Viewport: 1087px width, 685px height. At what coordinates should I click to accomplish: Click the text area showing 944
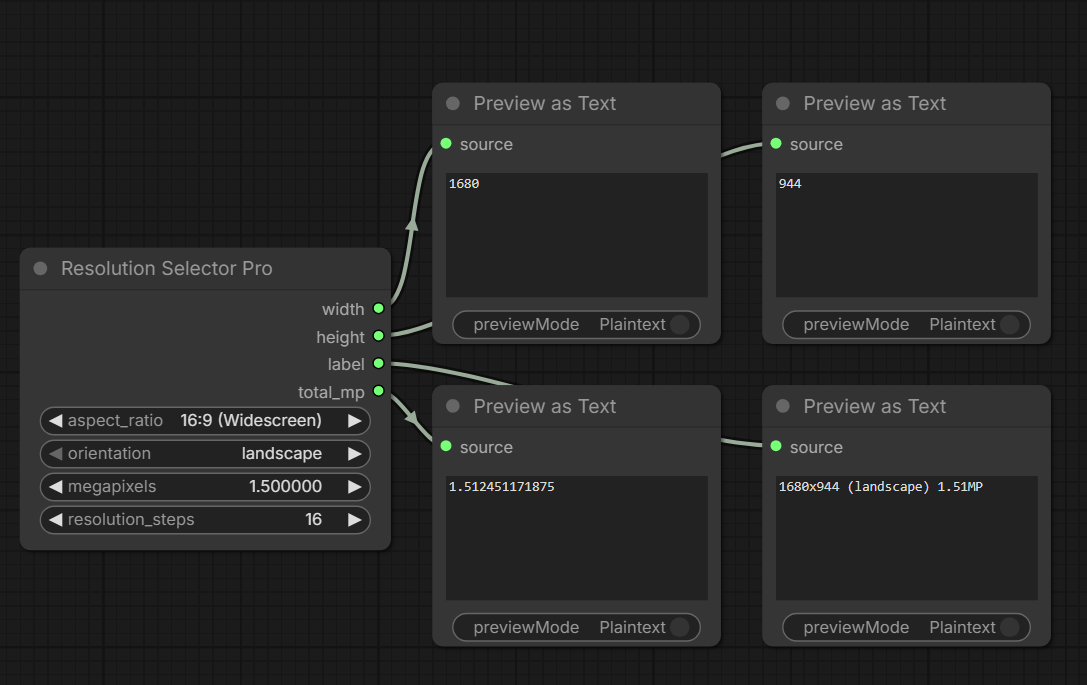(x=907, y=235)
